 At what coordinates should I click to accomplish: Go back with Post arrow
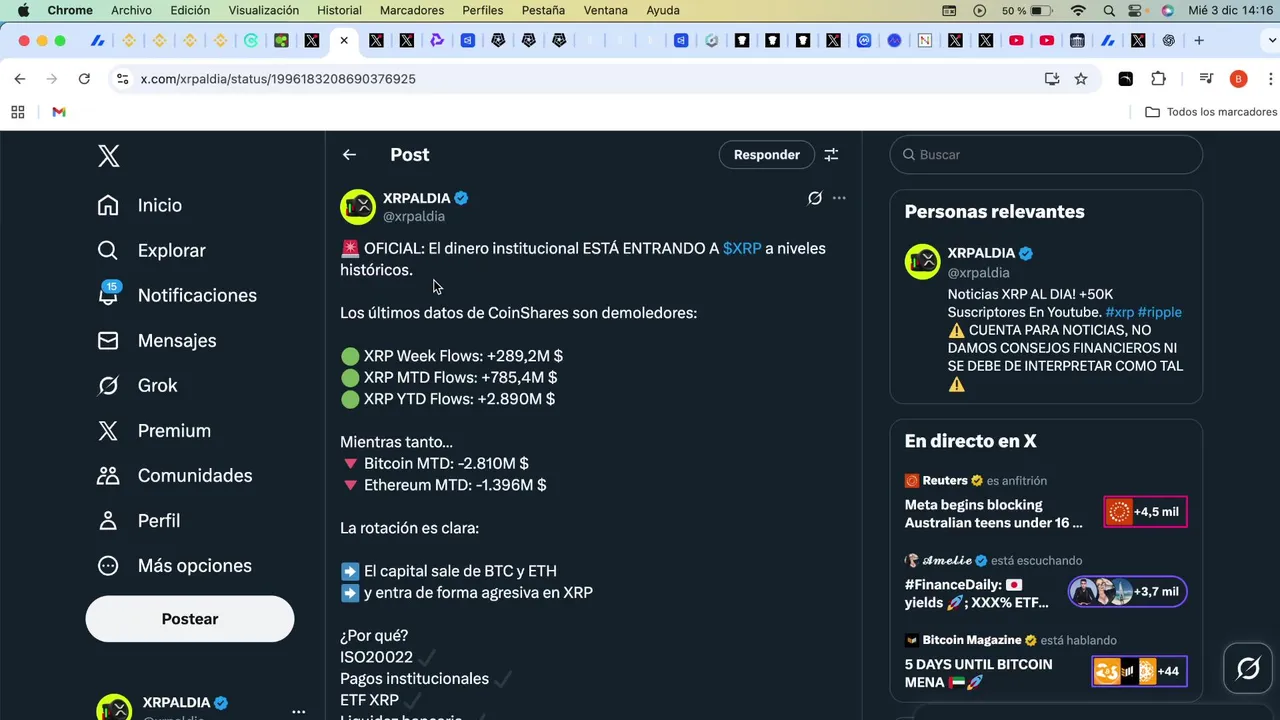(x=349, y=155)
